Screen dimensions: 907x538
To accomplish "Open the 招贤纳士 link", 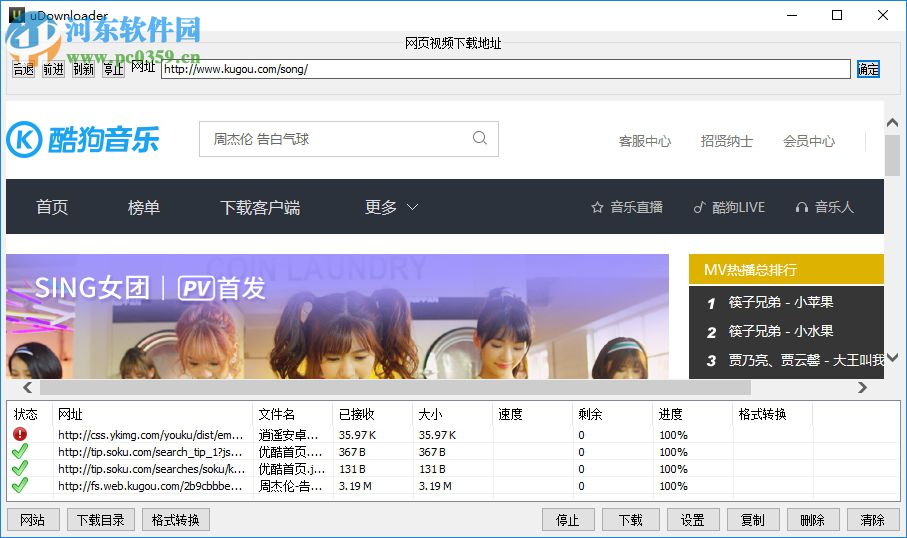I will pyautogui.click(x=727, y=141).
